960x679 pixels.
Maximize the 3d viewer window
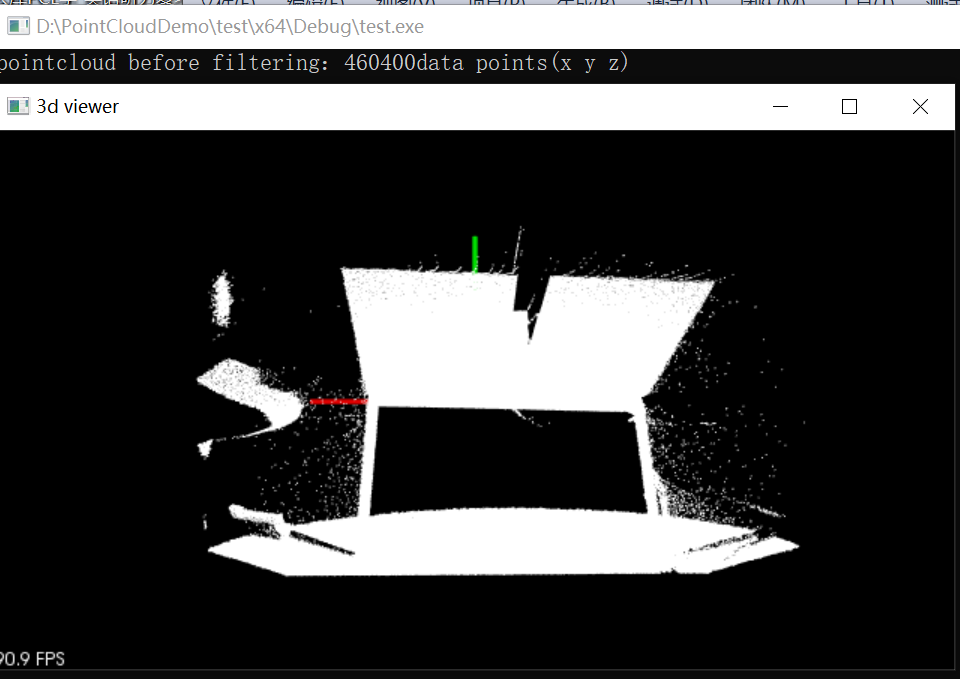(849, 107)
